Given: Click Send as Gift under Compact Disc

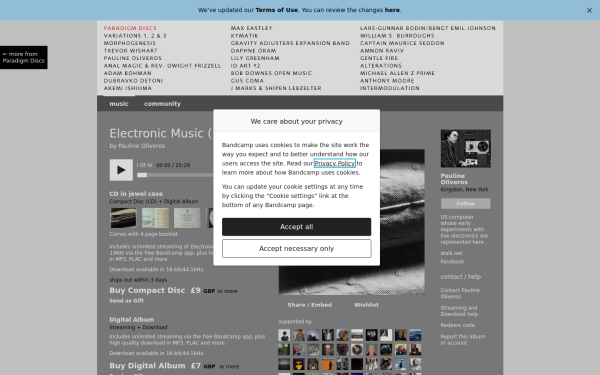Looking at the screenshot, I should (x=126, y=301).
